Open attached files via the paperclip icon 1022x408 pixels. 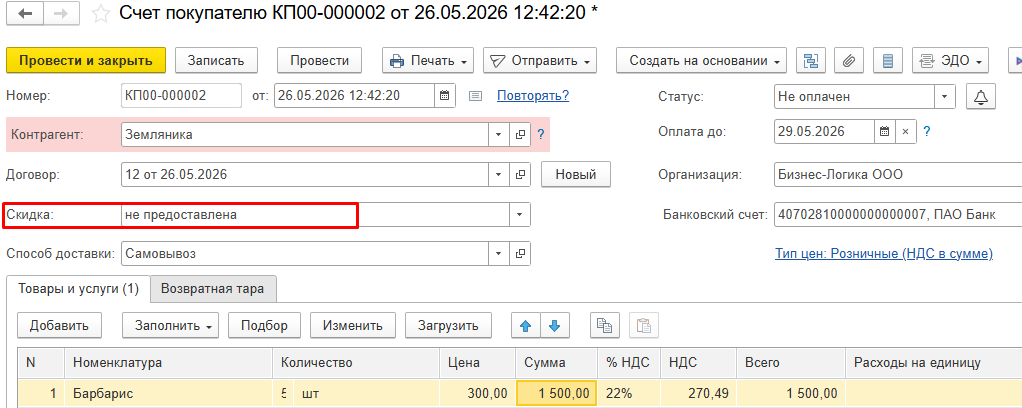848,61
